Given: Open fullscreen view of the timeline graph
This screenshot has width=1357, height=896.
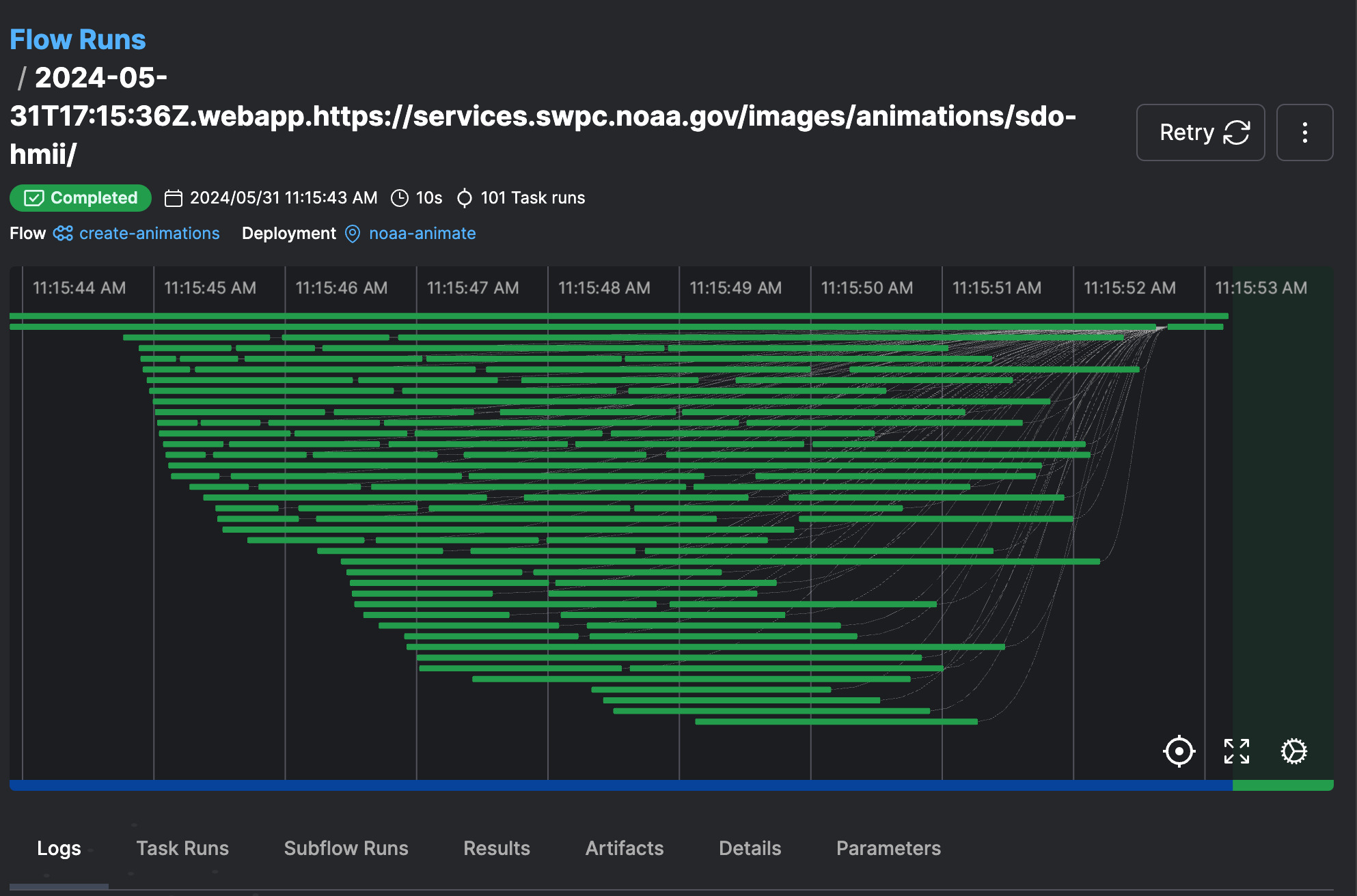Looking at the screenshot, I should (x=1236, y=751).
